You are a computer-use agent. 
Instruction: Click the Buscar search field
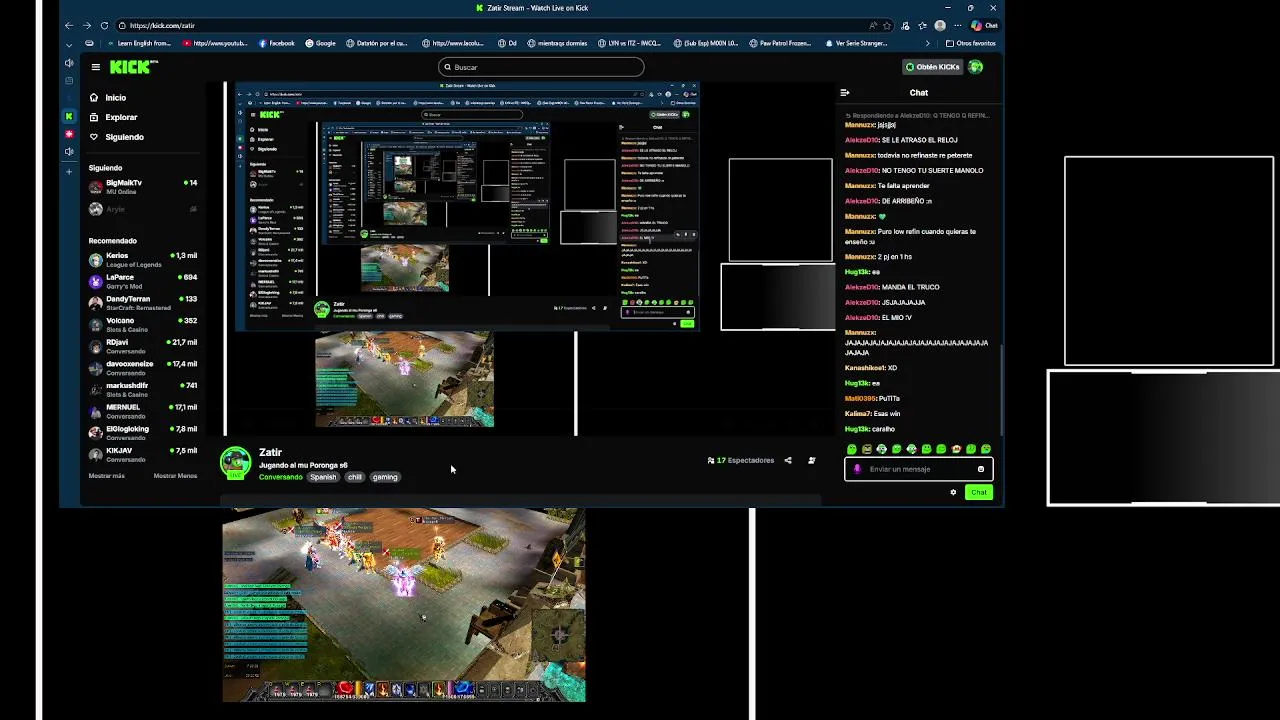[541, 67]
